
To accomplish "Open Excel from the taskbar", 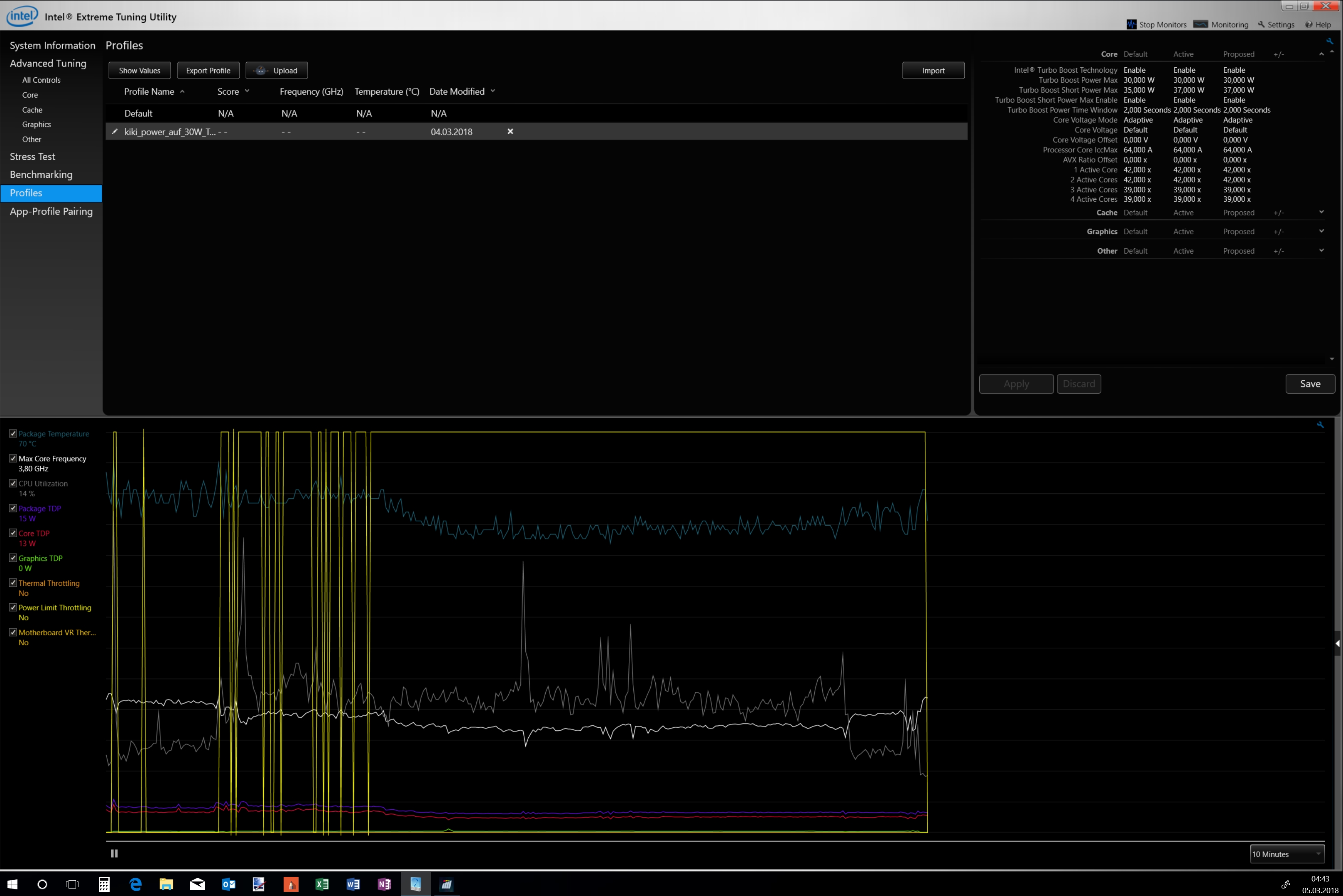I will (322, 884).
